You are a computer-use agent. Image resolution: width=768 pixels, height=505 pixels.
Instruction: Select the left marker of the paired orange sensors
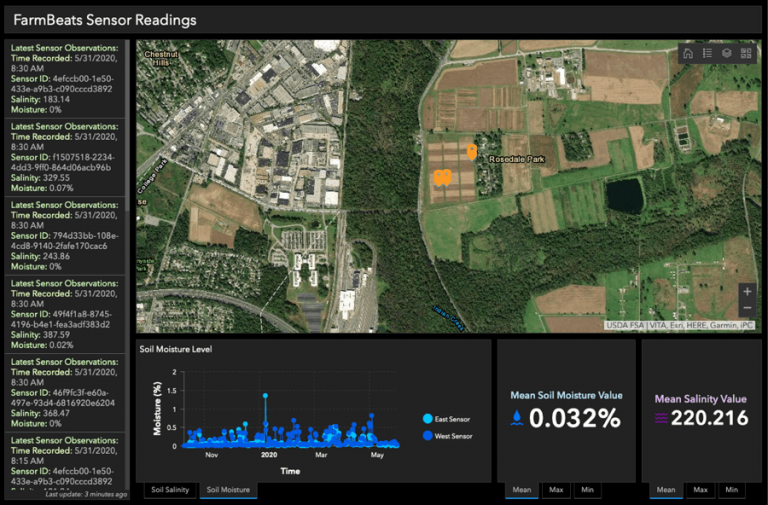point(439,177)
